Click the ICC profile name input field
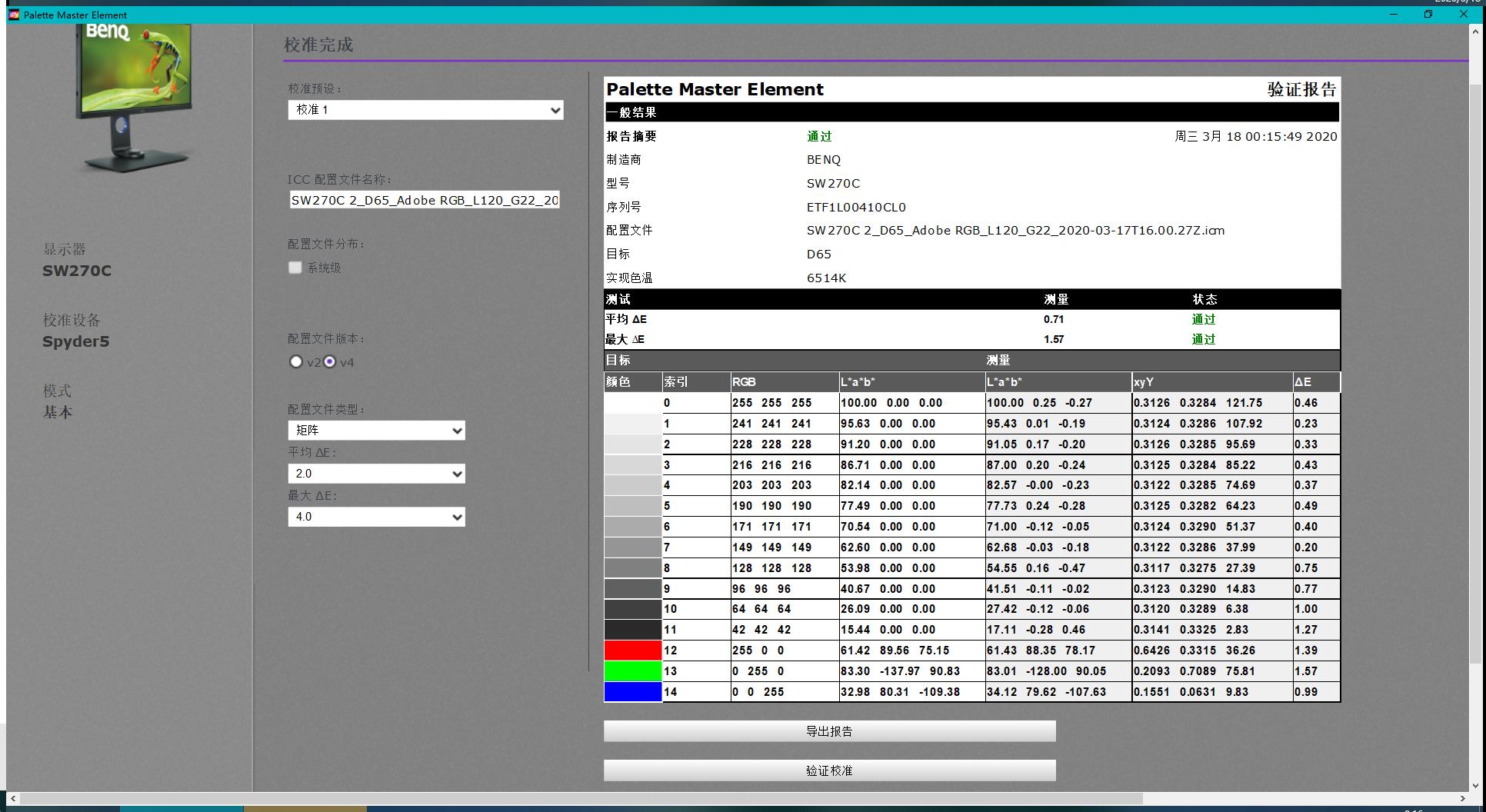This screenshot has width=1486, height=812. pyautogui.click(x=424, y=201)
